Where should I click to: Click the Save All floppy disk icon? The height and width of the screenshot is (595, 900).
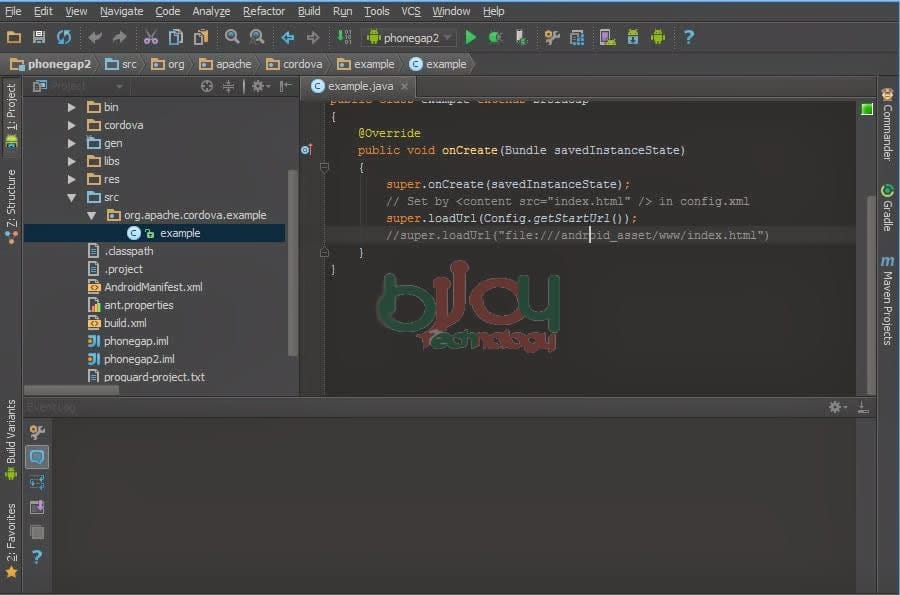point(39,37)
